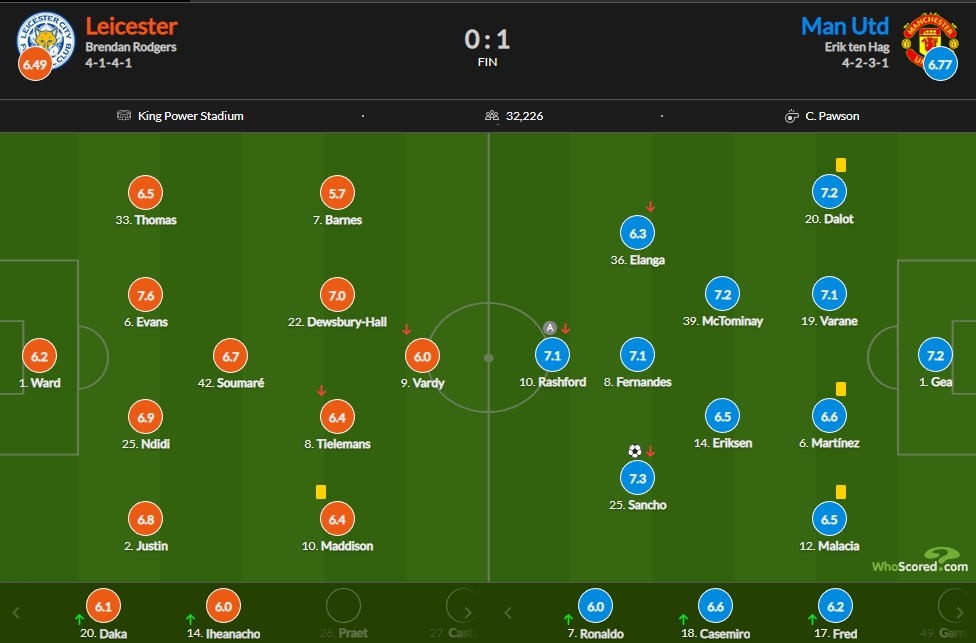Click the red substitution arrow above Vardy
This screenshot has height=643, width=976.
click(x=406, y=329)
